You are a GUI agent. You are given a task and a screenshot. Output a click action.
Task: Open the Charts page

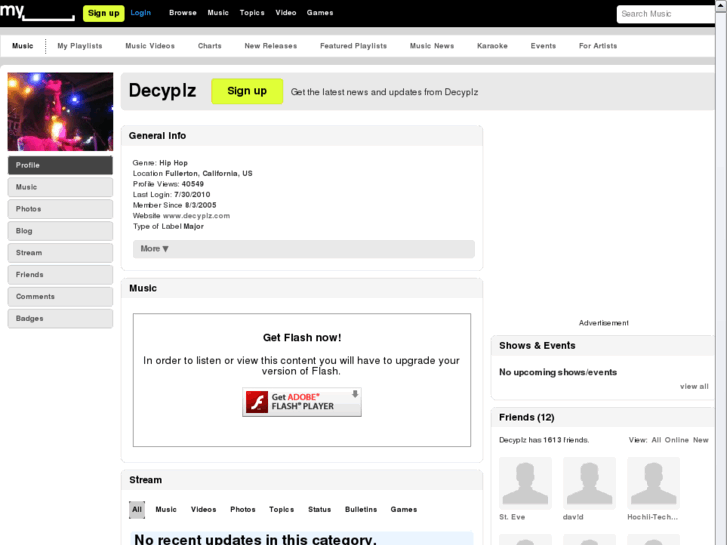[210, 46]
